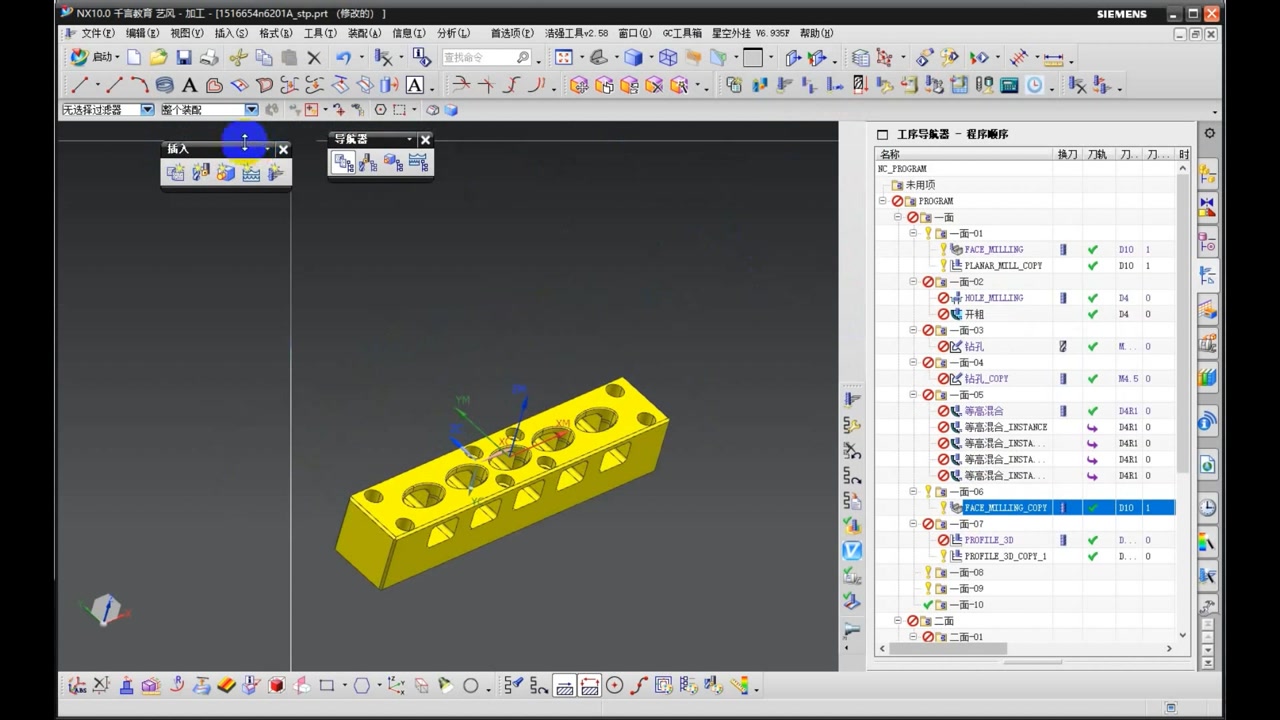
Task: Open the 分析(L) menu
Action: click(x=453, y=33)
